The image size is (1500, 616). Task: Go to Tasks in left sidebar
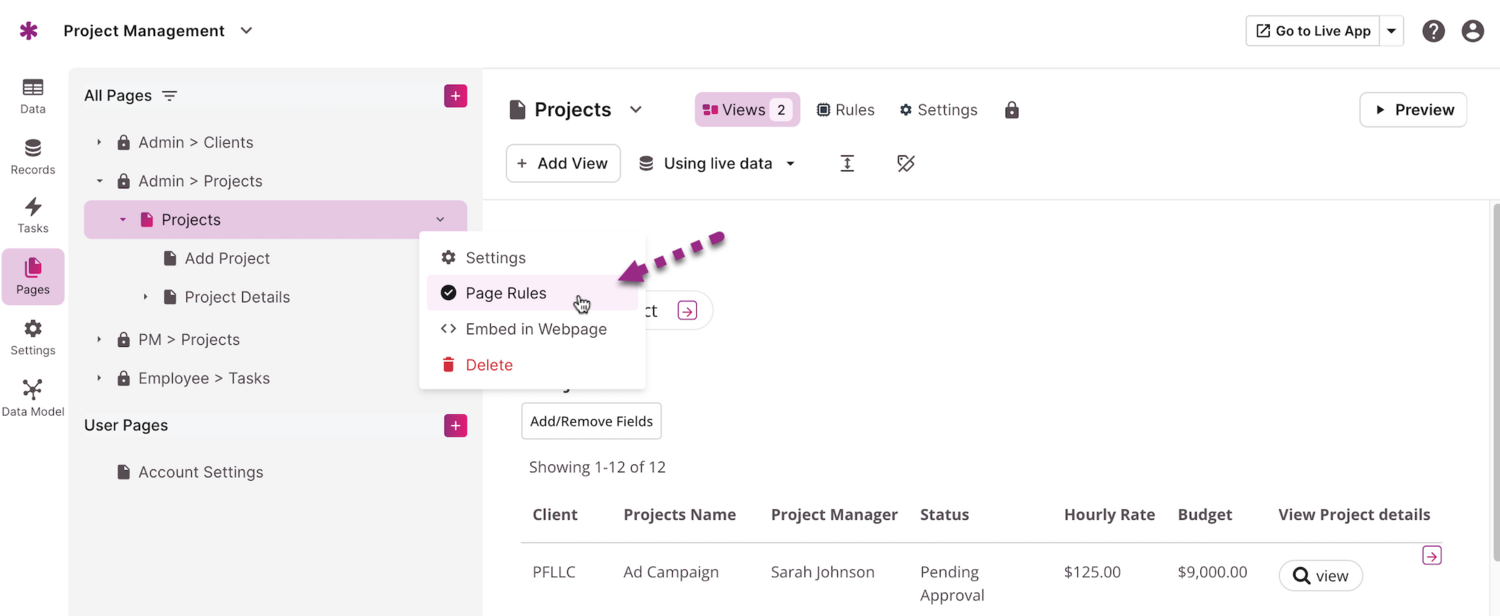point(33,215)
